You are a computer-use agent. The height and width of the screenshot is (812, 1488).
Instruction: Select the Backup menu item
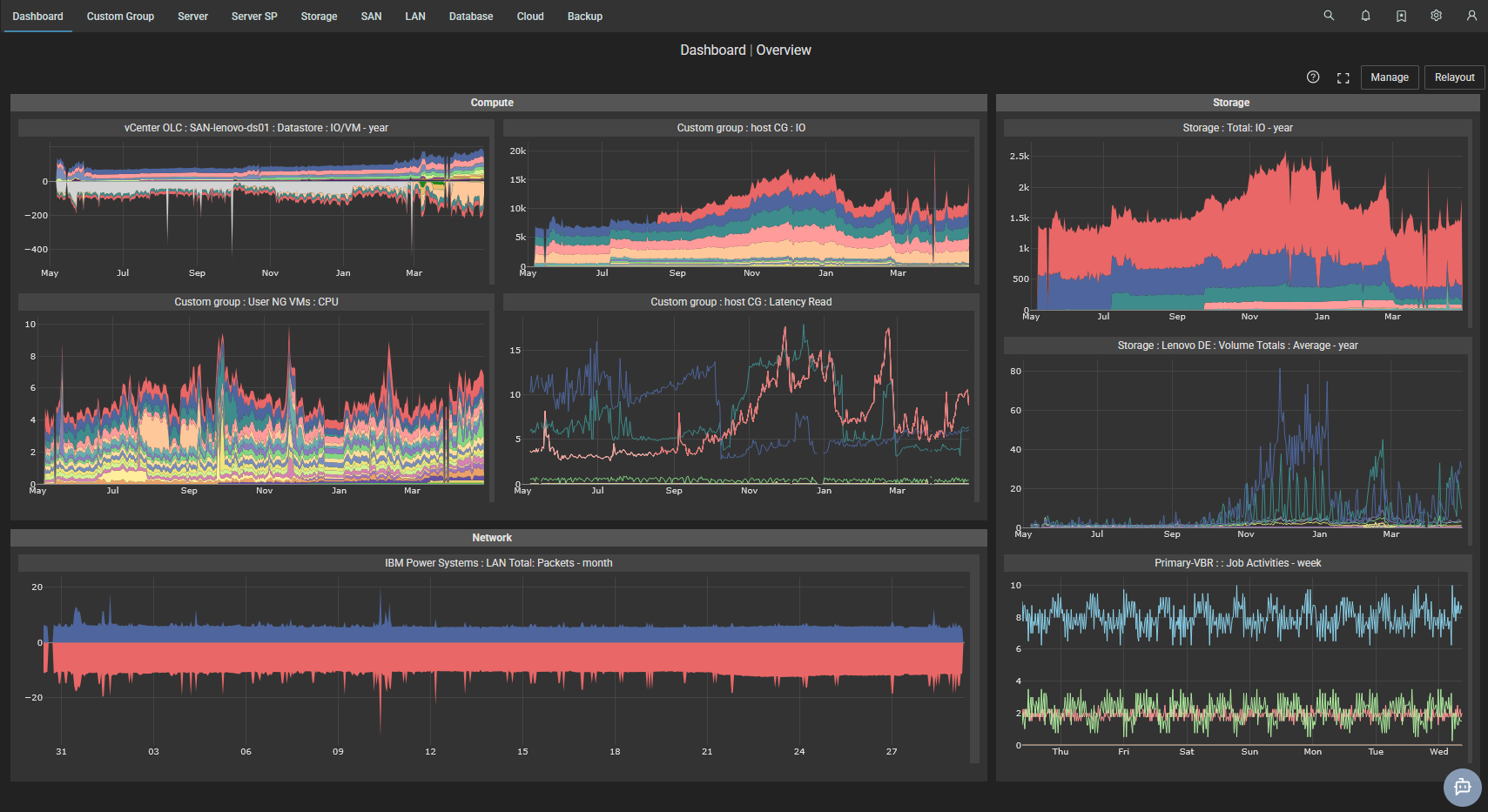coord(584,16)
